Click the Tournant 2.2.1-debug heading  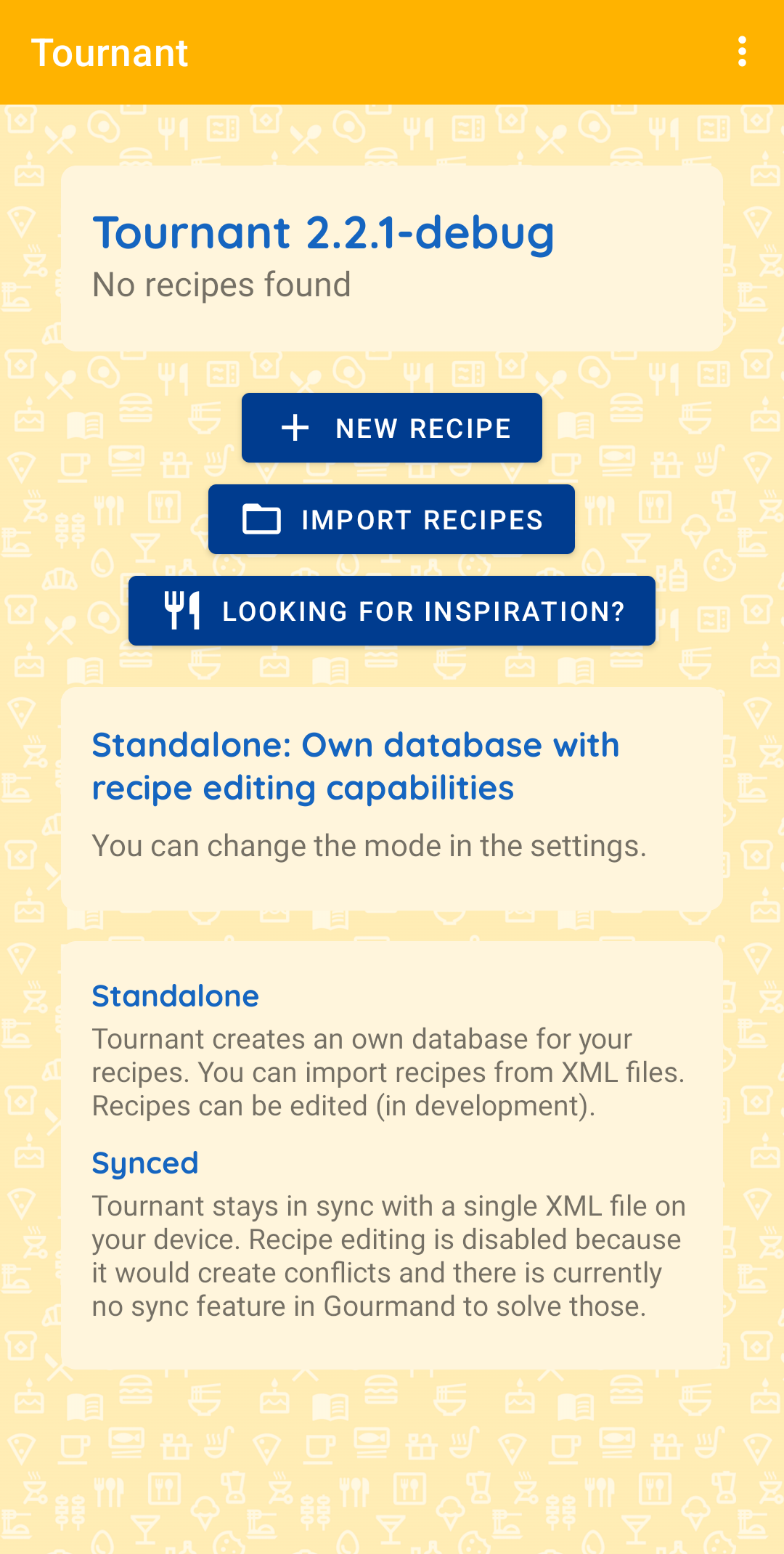[324, 232]
